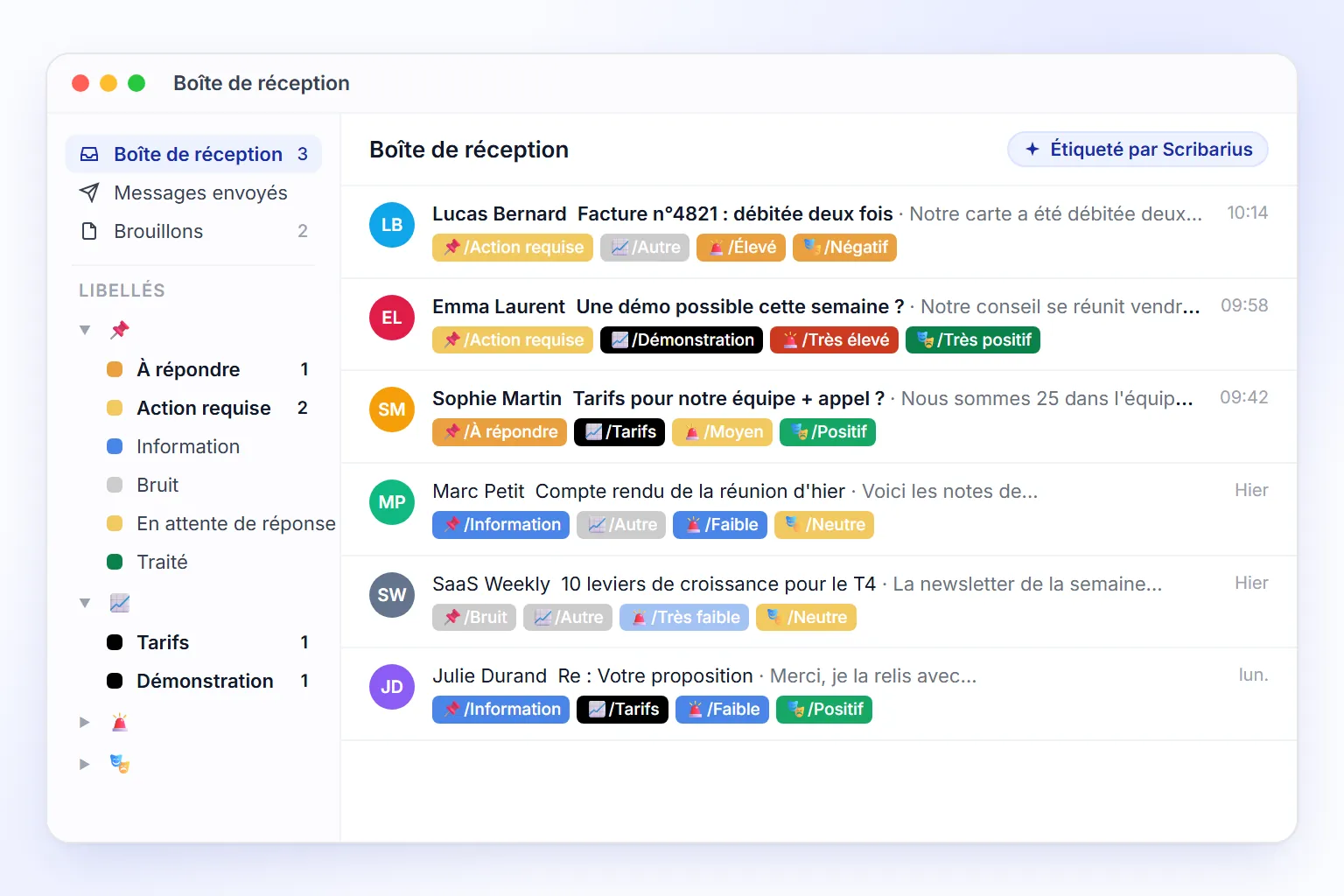Viewport: 1344px width, 896px height.
Task: Click the orange À répondre color dot
Action: (115, 369)
